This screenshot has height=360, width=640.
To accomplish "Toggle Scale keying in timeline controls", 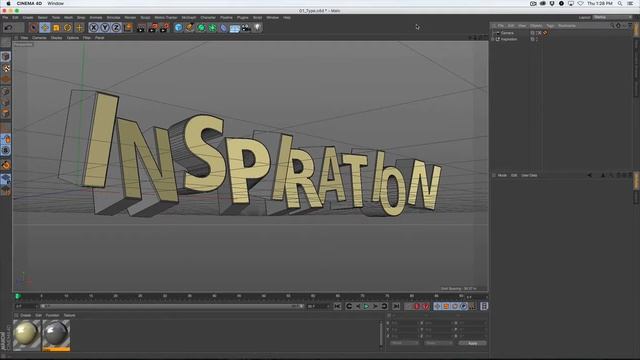I will pos(446,306).
